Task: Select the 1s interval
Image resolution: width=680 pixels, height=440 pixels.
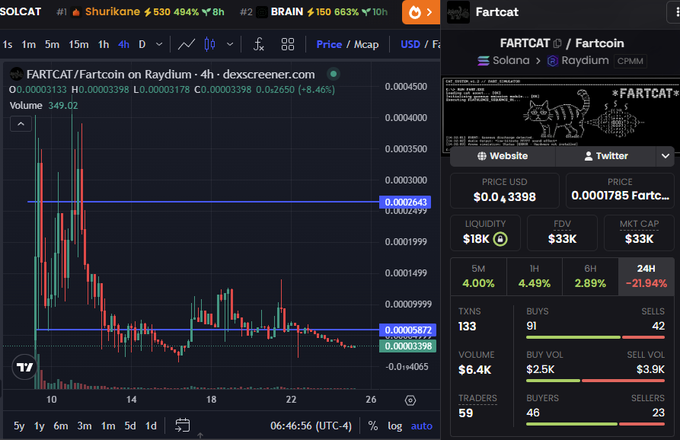Action: pyautogui.click(x=7, y=44)
